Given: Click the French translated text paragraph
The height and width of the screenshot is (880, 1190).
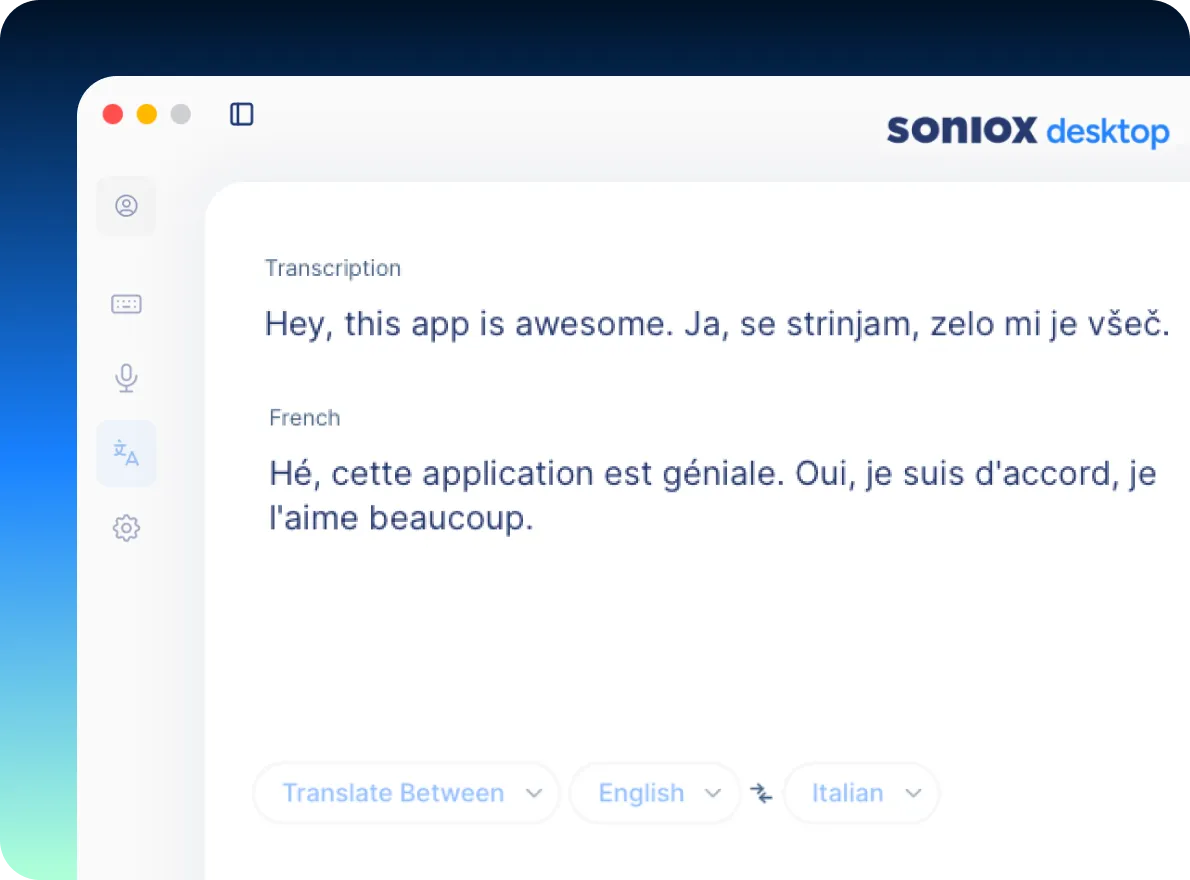Looking at the screenshot, I should tap(712, 495).
